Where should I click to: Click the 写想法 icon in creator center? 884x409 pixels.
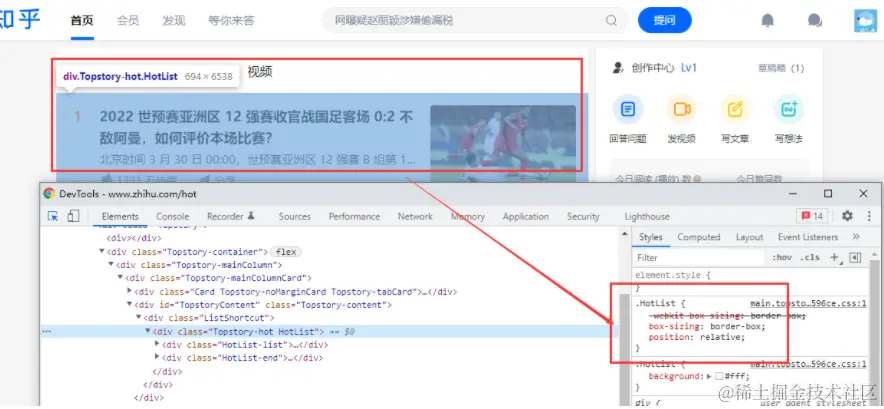click(789, 109)
